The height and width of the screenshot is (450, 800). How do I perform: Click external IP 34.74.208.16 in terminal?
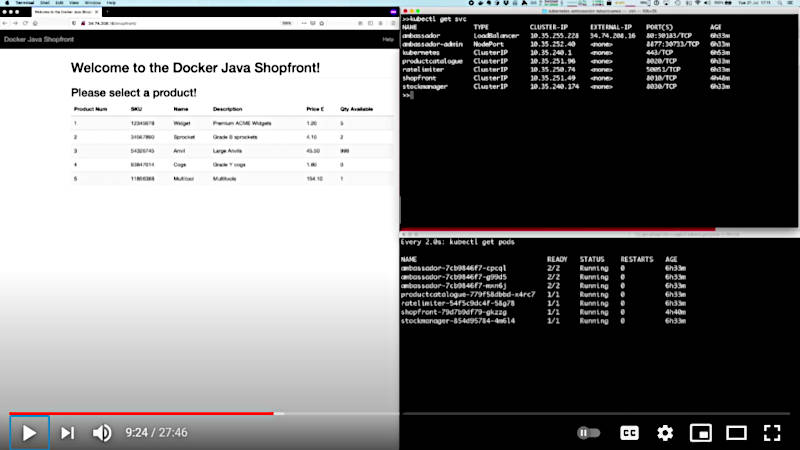613,36
